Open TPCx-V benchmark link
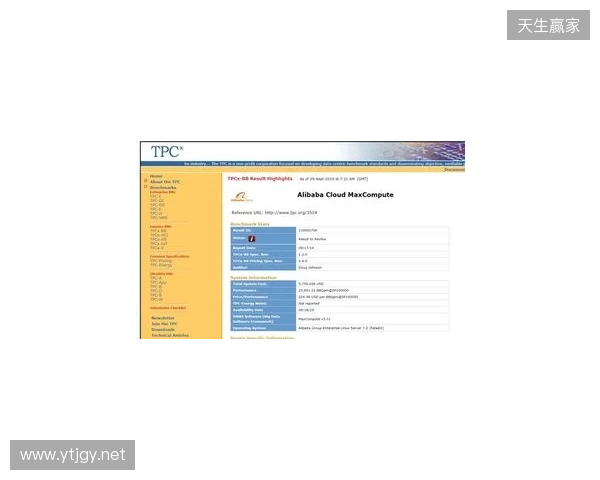 [x=157, y=248]
